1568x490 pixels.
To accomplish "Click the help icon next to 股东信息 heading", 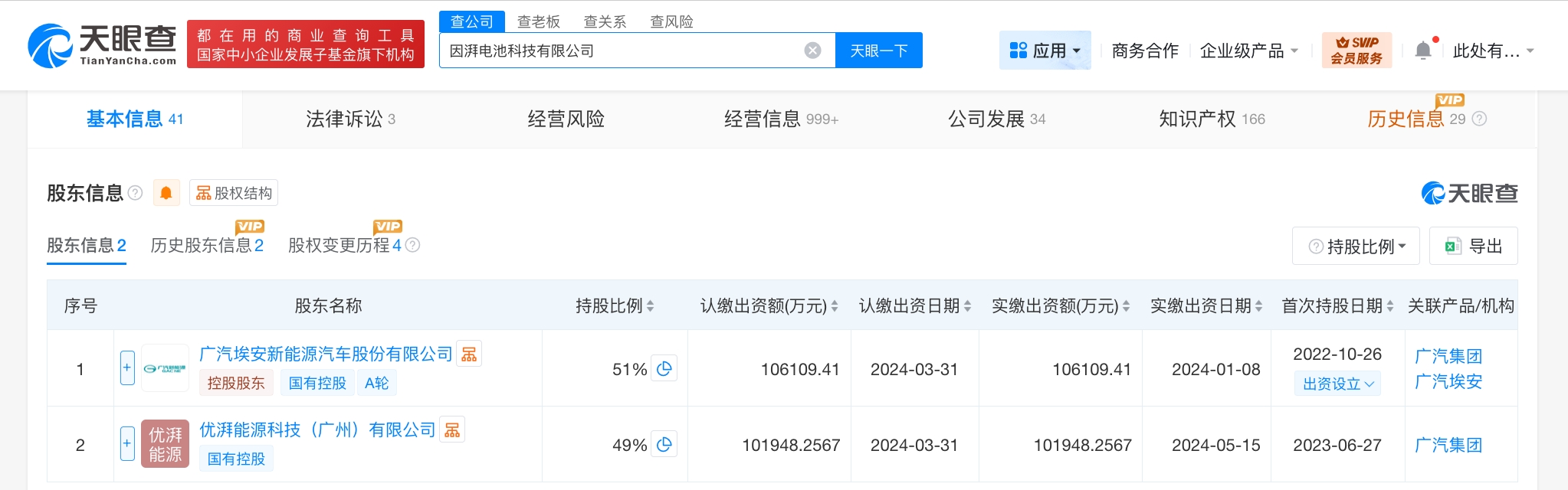I will (136, 193).
